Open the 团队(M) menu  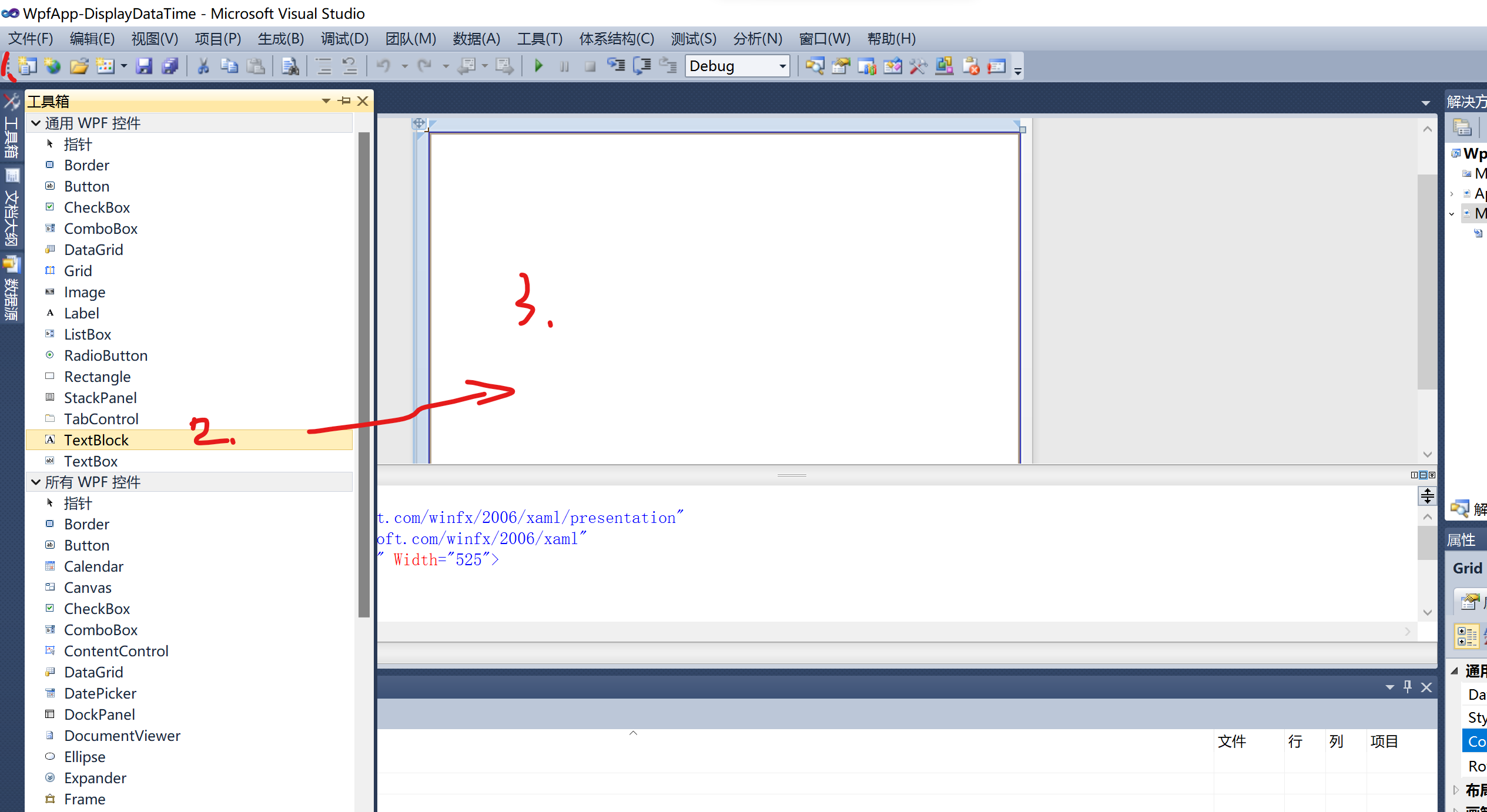[x=410, y=38]
